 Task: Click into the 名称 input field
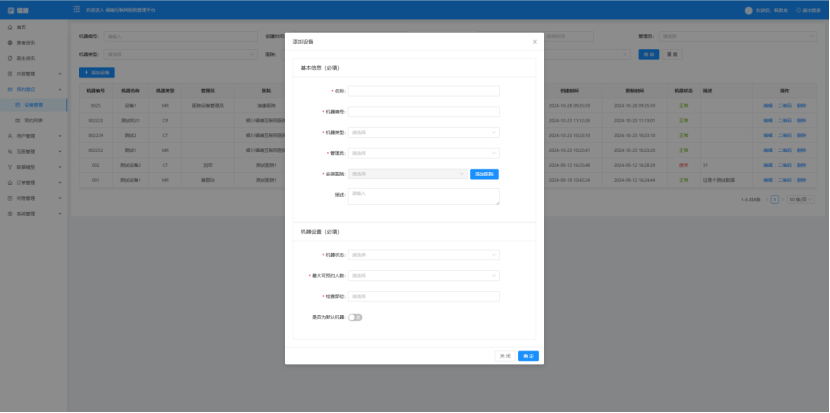pyautogui.click(x=424, y=90)
